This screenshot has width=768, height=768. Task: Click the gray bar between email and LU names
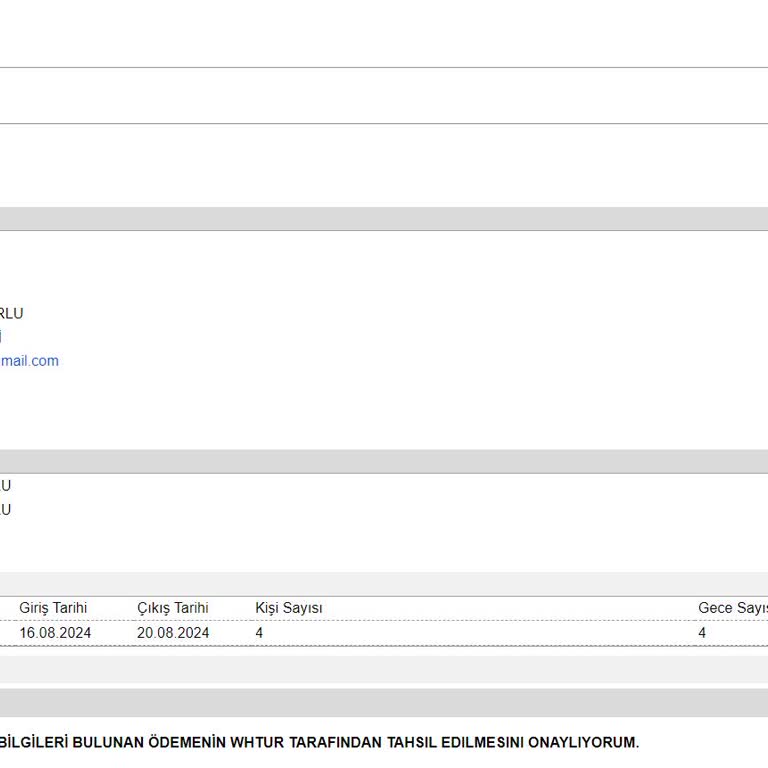(384, 461)
